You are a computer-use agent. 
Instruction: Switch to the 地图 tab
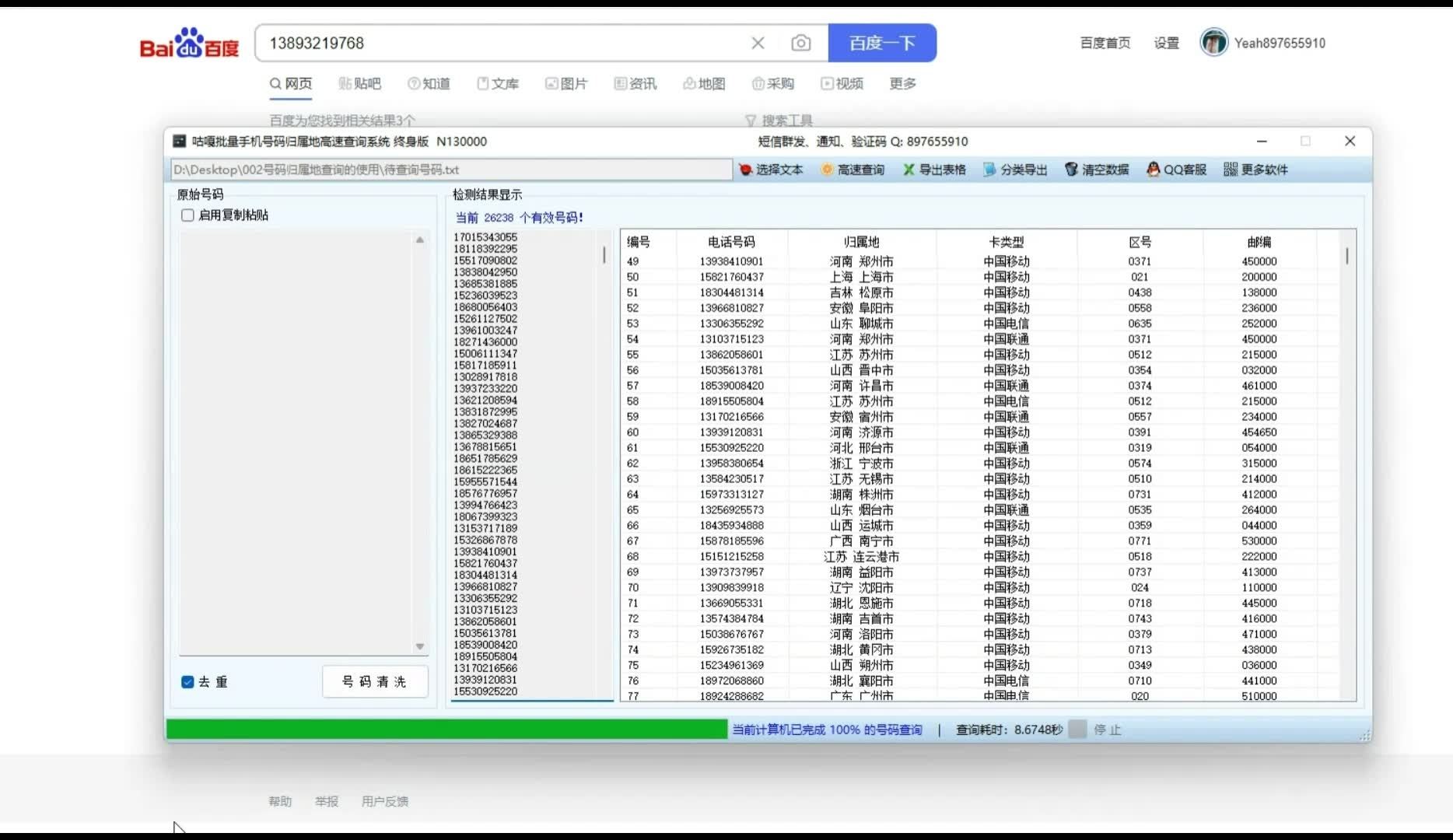(x=704, y=84)
